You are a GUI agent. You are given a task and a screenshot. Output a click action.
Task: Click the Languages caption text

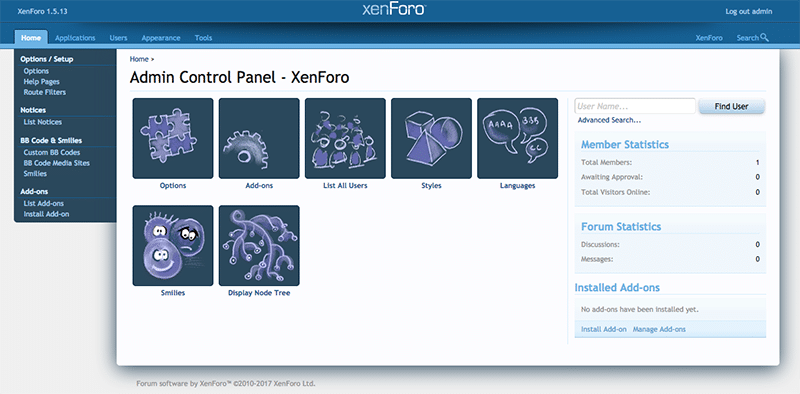(517, 186)
